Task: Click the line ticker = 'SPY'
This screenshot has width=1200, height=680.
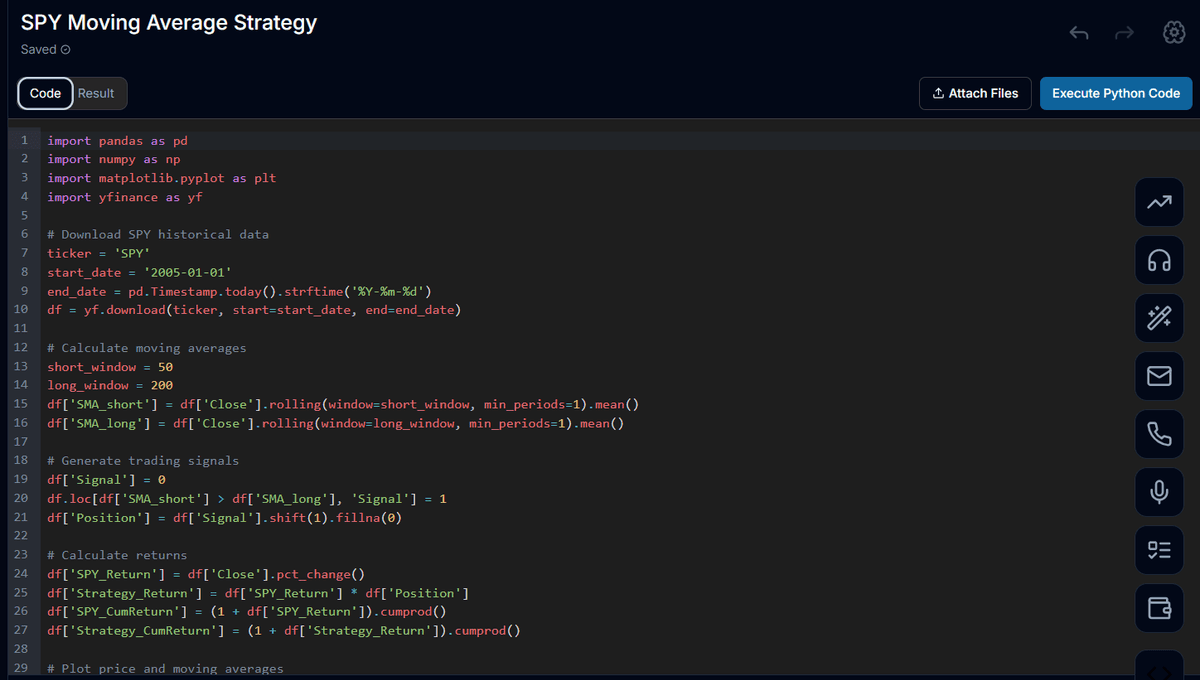Action: [x=98, y=254]
